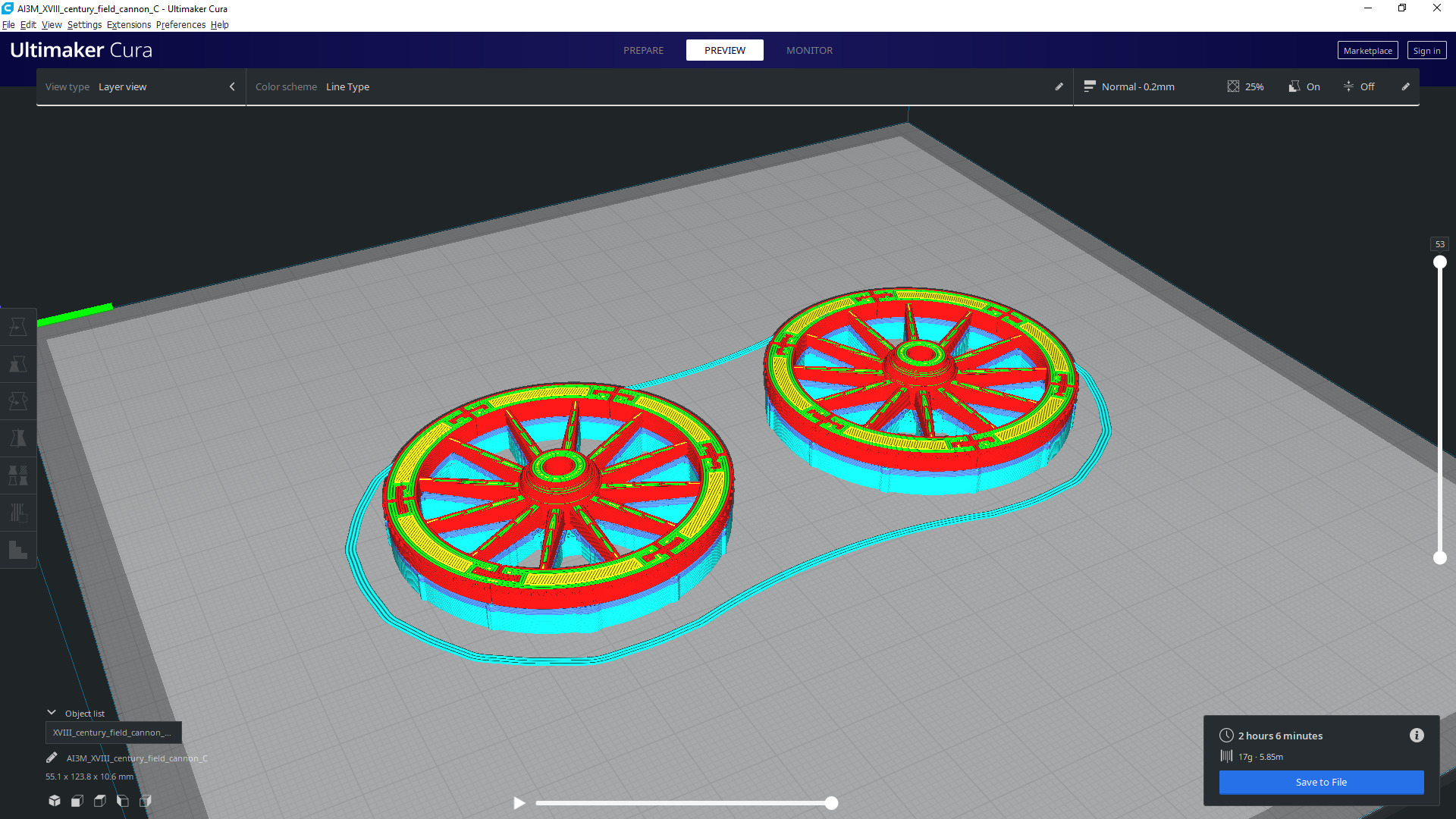Select the Scale tool in left toolbar
The height and width of the screenshot is (819, 1456).
point(18,364)
